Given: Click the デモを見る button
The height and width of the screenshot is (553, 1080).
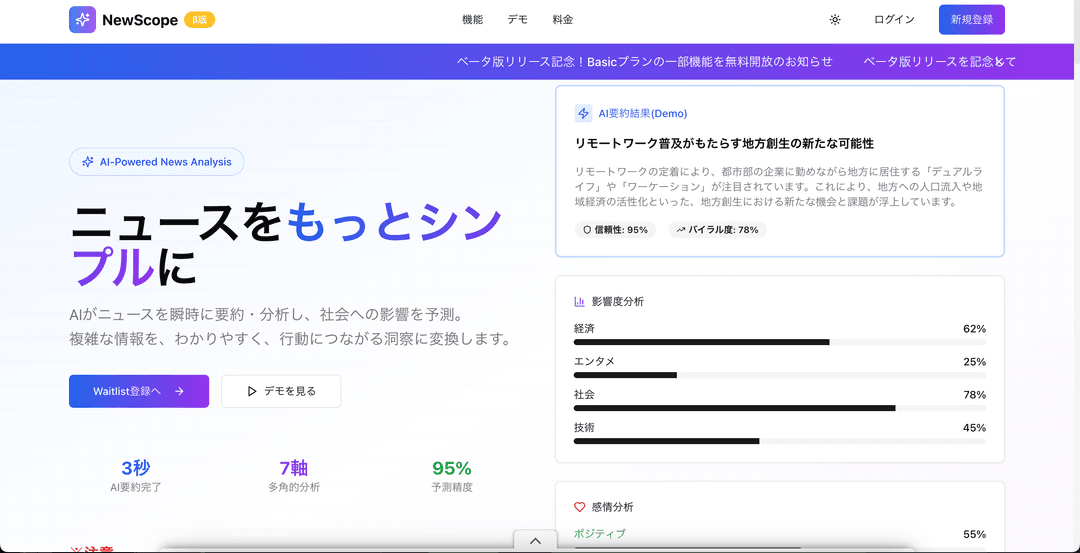Looking at the screenshot, I should click(281, 391).
